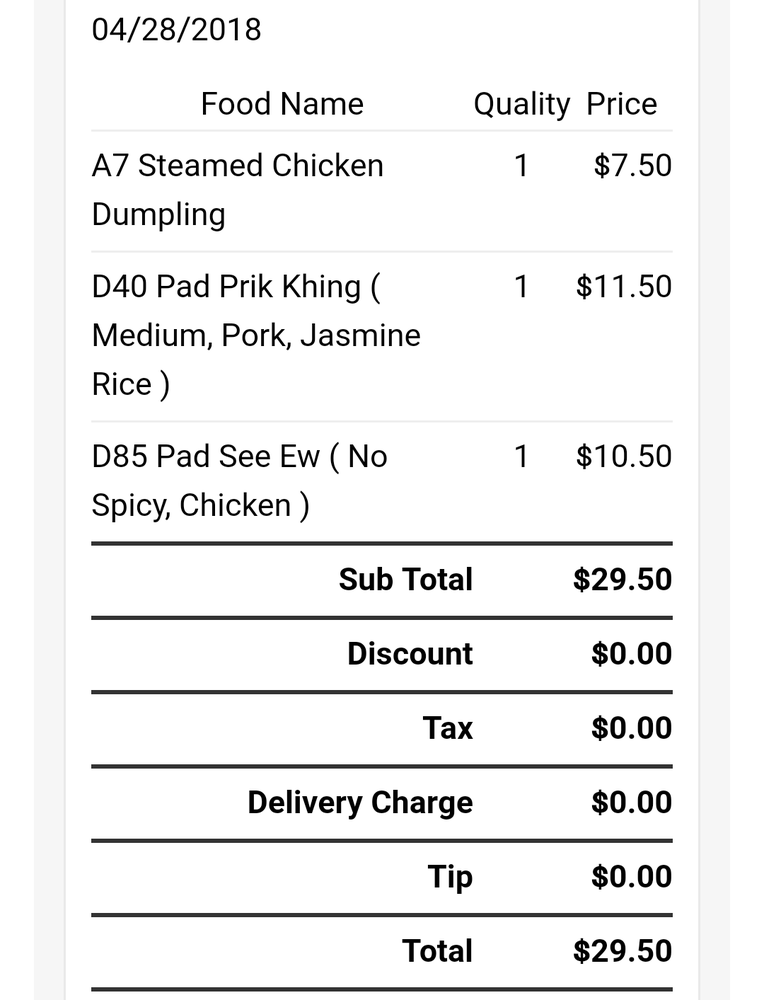Click the Sub Total label
This screenshot has height=1000, width=764.
pyautogui.click(x=405, y=580)
